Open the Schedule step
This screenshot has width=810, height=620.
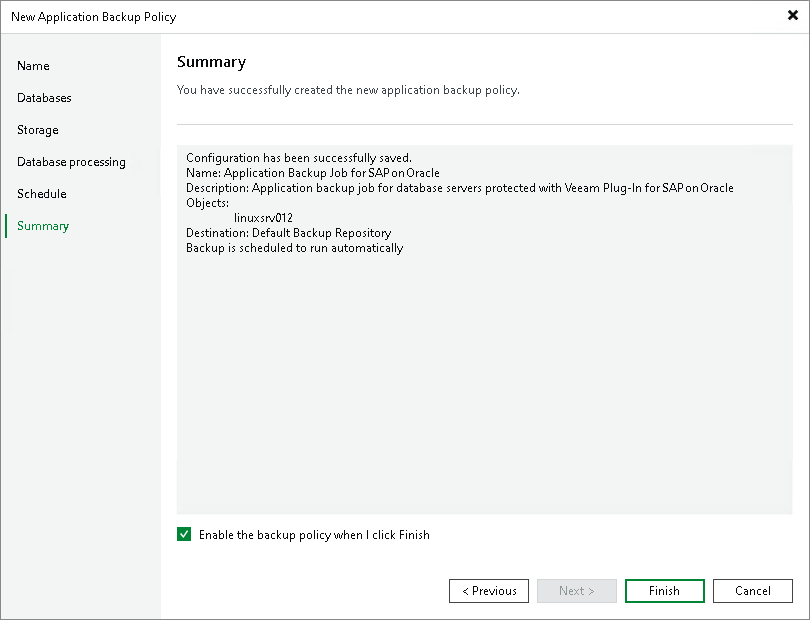[41, 193]
